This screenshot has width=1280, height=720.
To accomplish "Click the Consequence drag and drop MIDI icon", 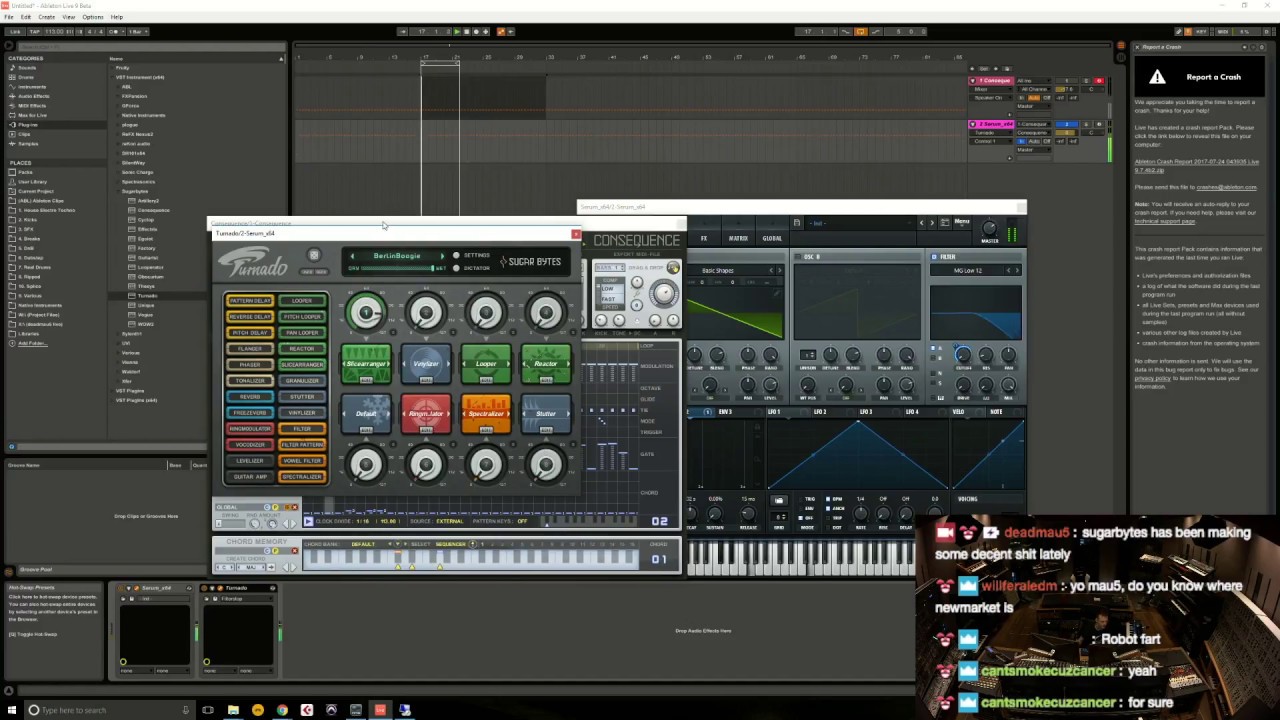I will tap(673, 267).
